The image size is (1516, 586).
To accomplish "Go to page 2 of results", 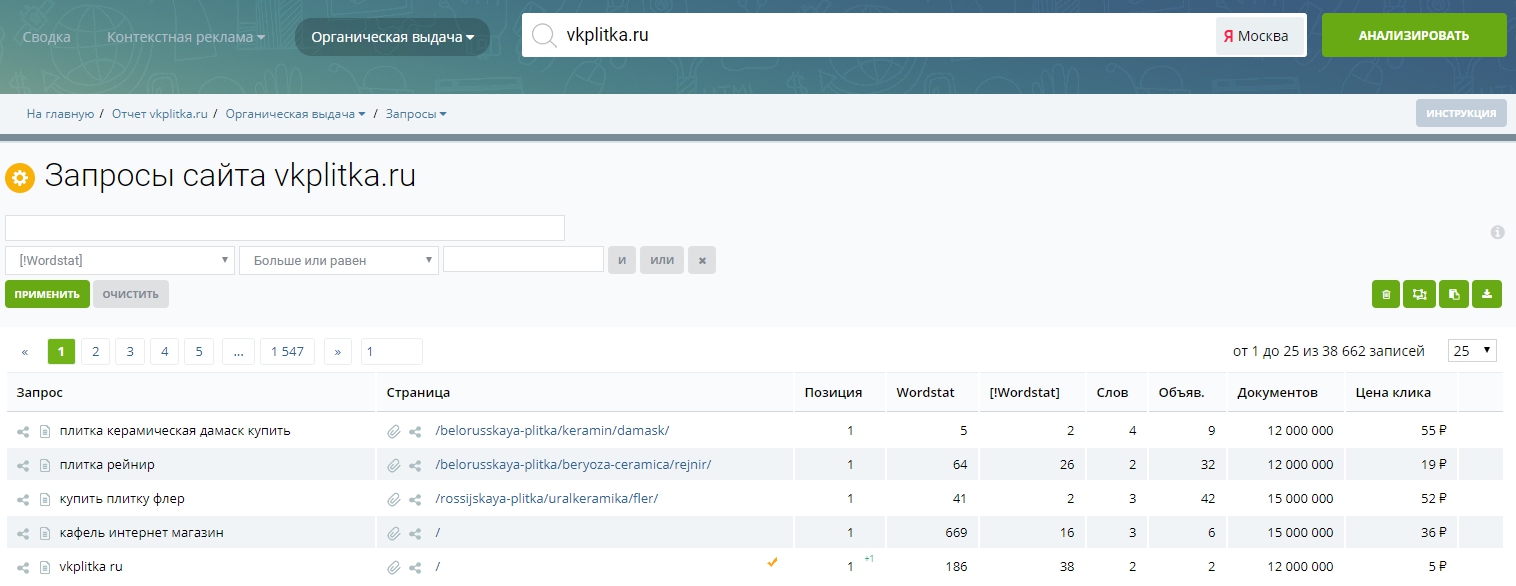I will tap(95, 351).
